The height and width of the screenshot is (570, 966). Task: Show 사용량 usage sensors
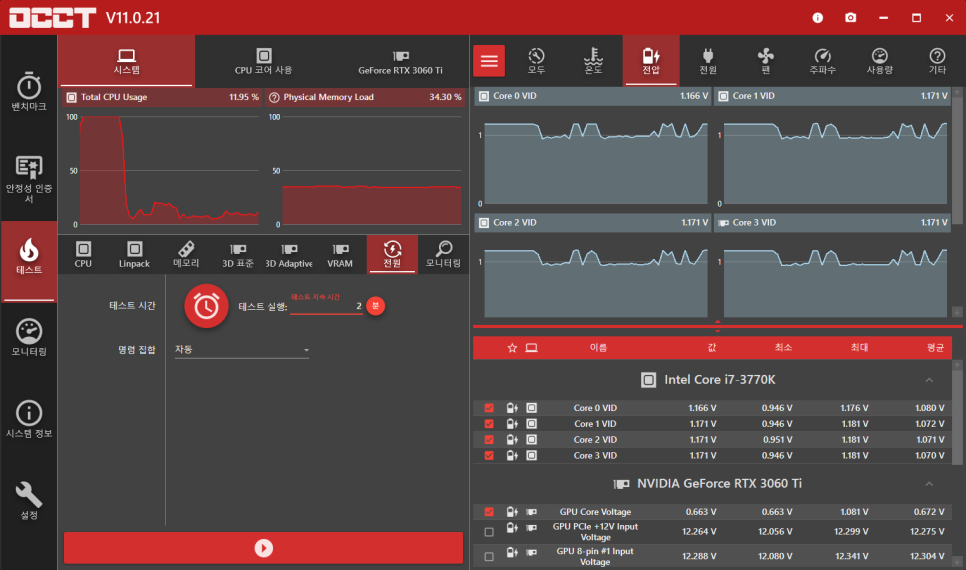coord(880,61)
